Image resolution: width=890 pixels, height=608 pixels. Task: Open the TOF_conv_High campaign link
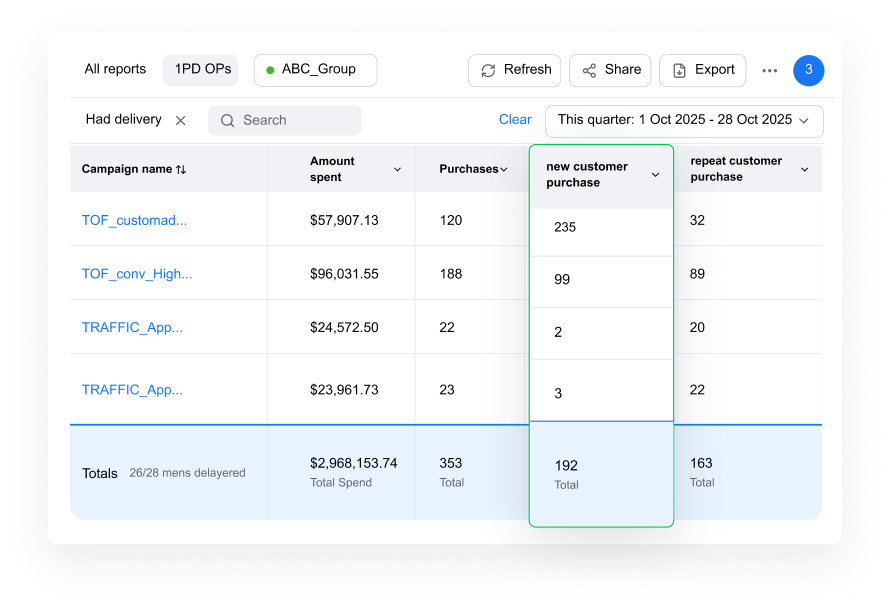coord(137,274)
